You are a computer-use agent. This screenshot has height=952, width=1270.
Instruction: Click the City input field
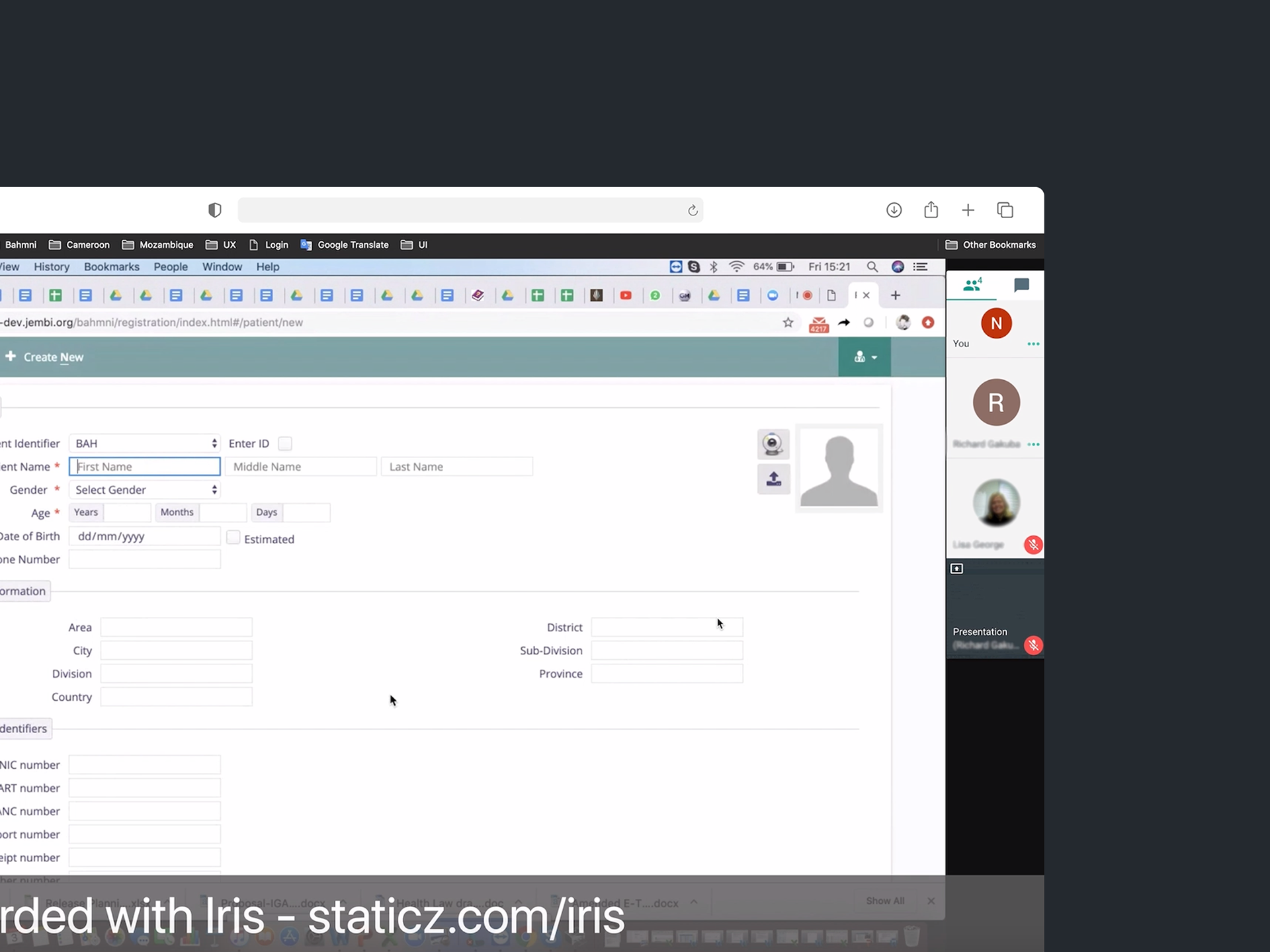177,651
